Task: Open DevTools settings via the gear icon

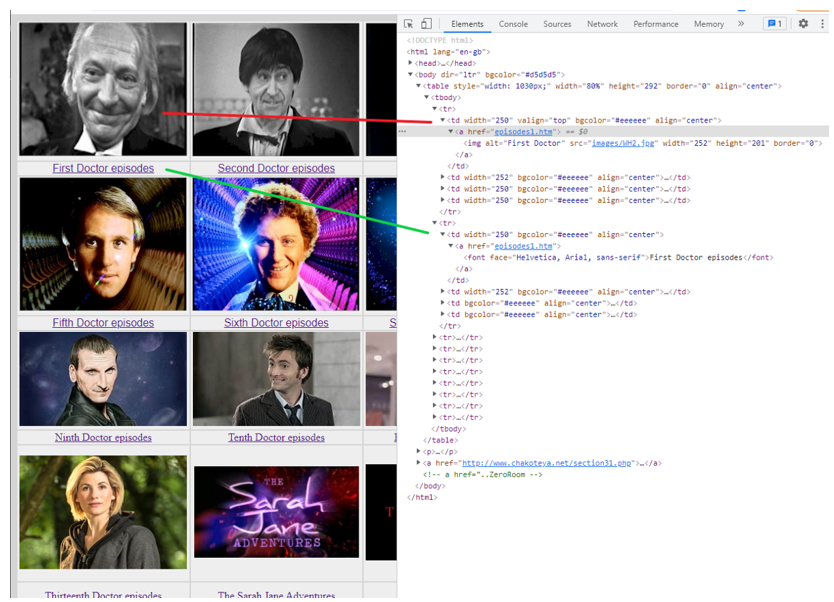Action: coord(803,22)
